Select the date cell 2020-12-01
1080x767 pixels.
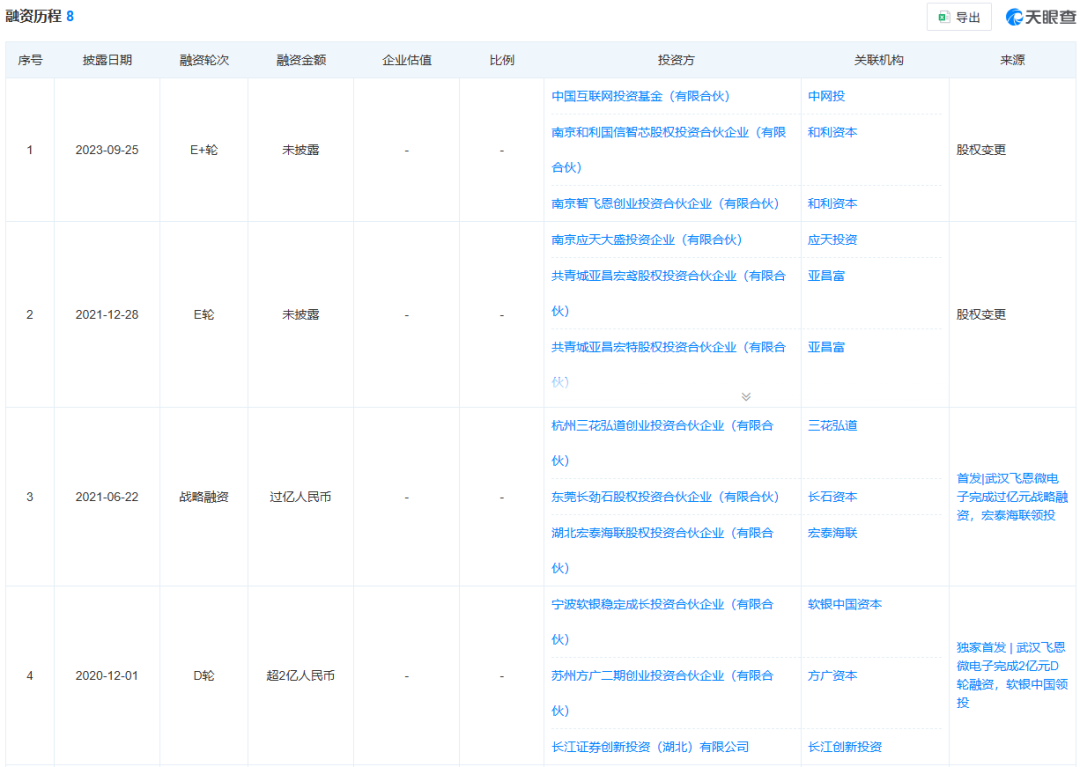coord(107,676)
